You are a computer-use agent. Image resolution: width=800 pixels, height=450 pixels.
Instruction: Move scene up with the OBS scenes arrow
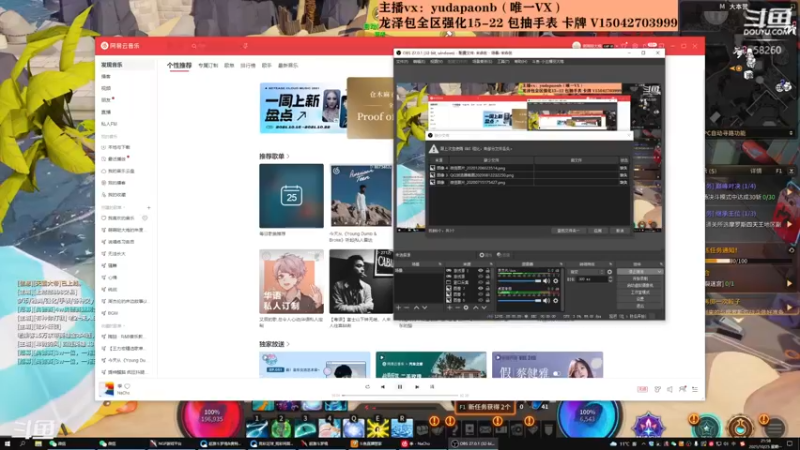pos(416,308)
